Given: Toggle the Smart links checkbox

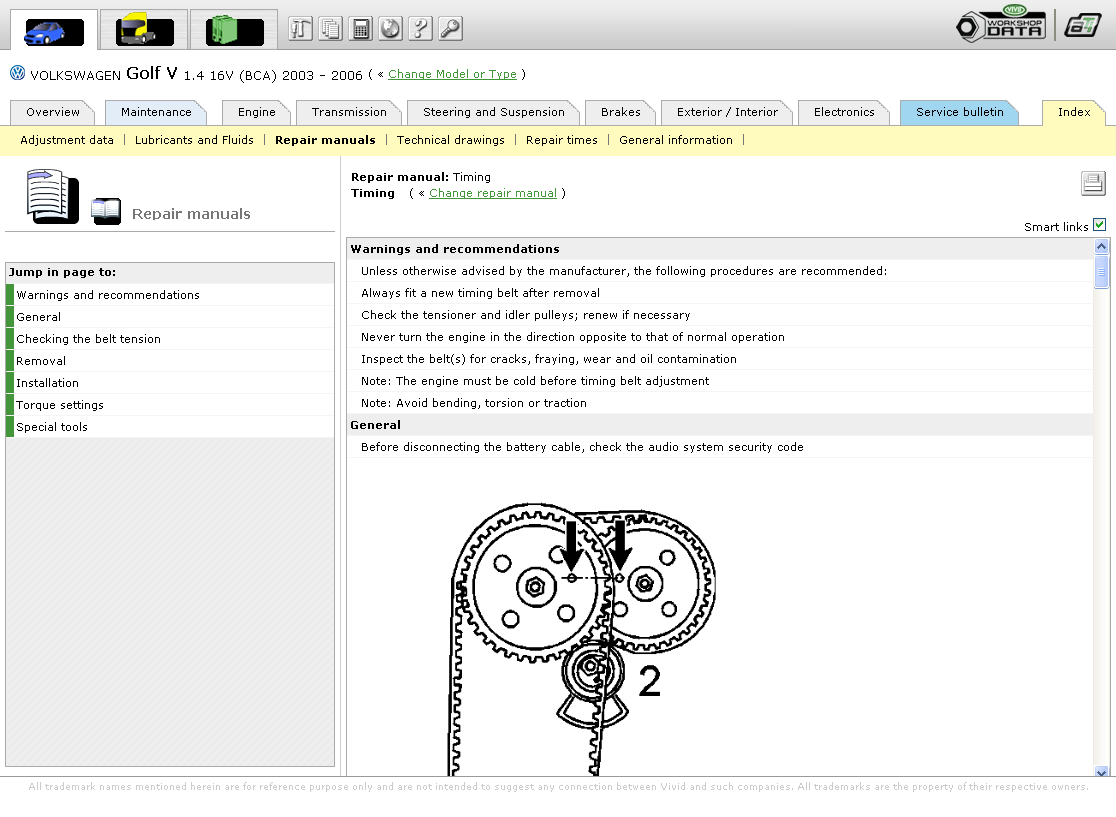Looking at the screenshot, I should (x=1100, y=225).
